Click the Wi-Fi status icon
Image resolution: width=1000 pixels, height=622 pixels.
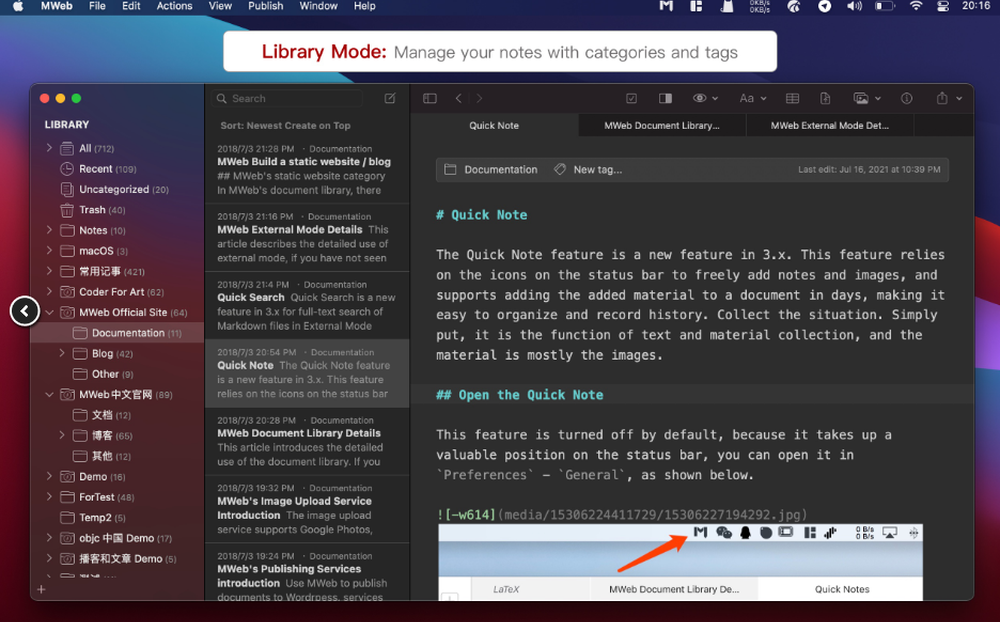[916, 6]
